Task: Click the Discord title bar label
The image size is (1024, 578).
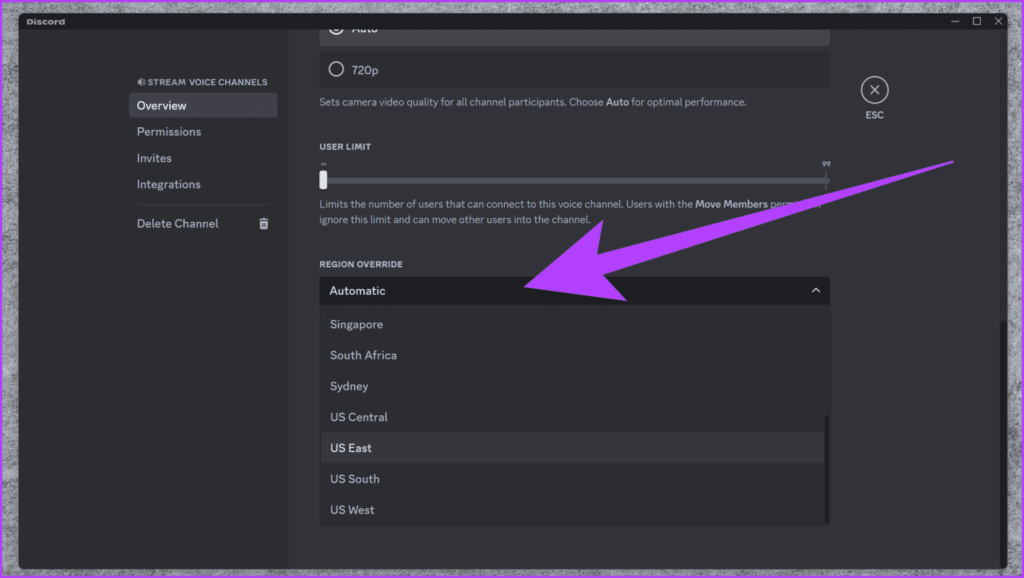Action: (x=45, y=21)
